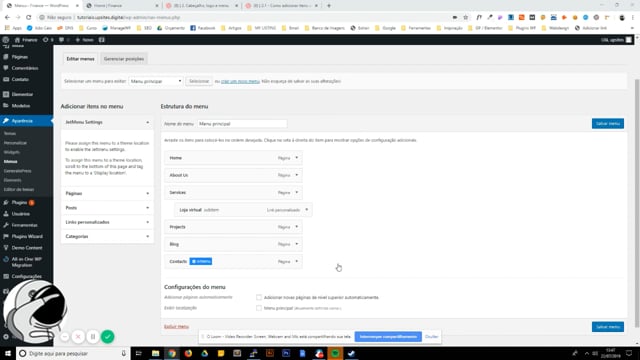The width and height of the screenshot is (640, 360).
Task: Open File Explorer from the taskbar
Action: [156, 353]
